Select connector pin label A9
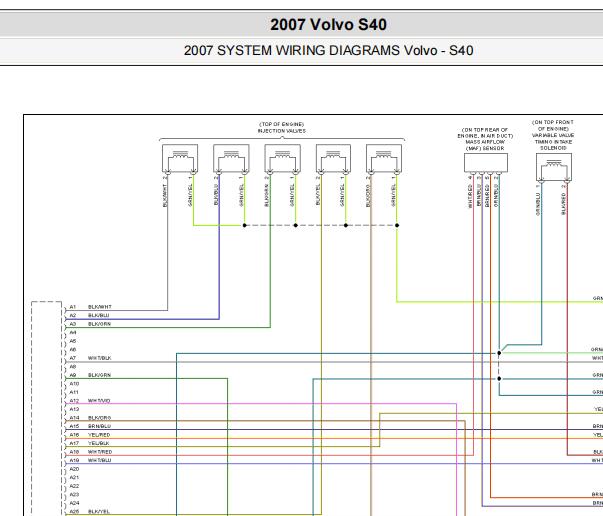603x516 pixels. (73, 375)
